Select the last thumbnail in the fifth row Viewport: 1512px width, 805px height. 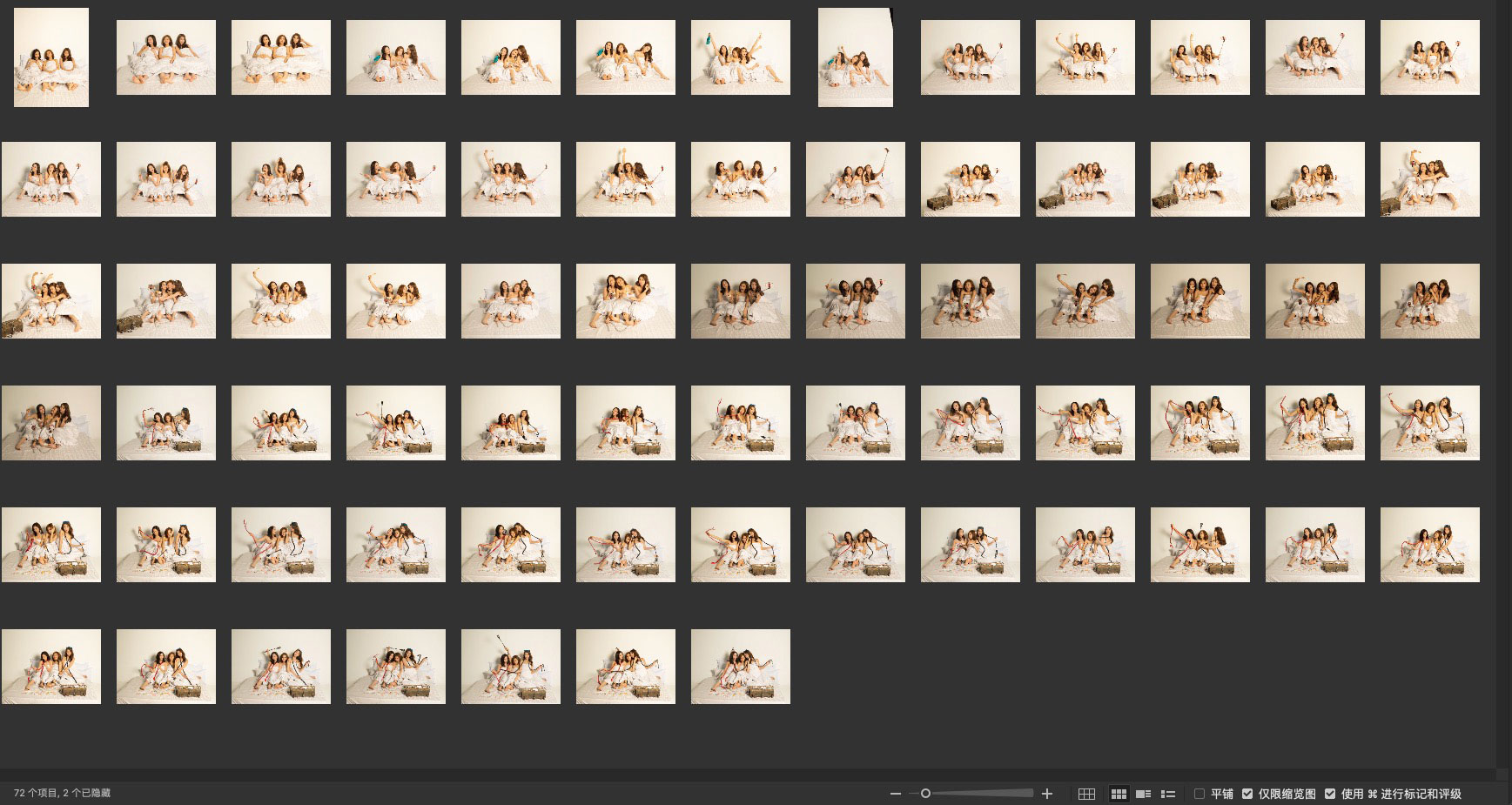pyautogui.click(x=1429, y=545)
